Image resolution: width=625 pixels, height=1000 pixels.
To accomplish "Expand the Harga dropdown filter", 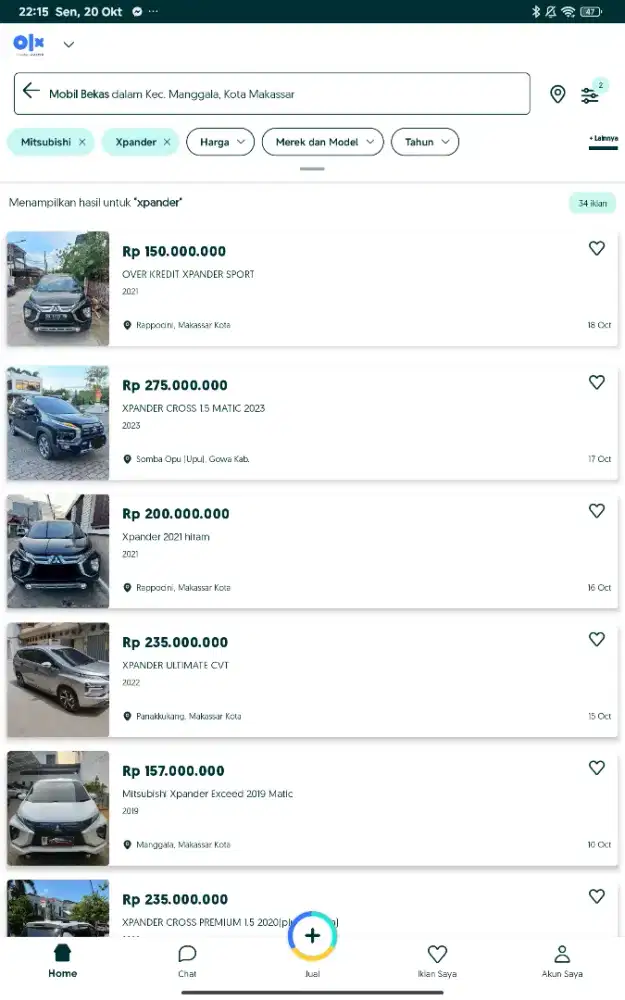I will [x=221, y=142].
